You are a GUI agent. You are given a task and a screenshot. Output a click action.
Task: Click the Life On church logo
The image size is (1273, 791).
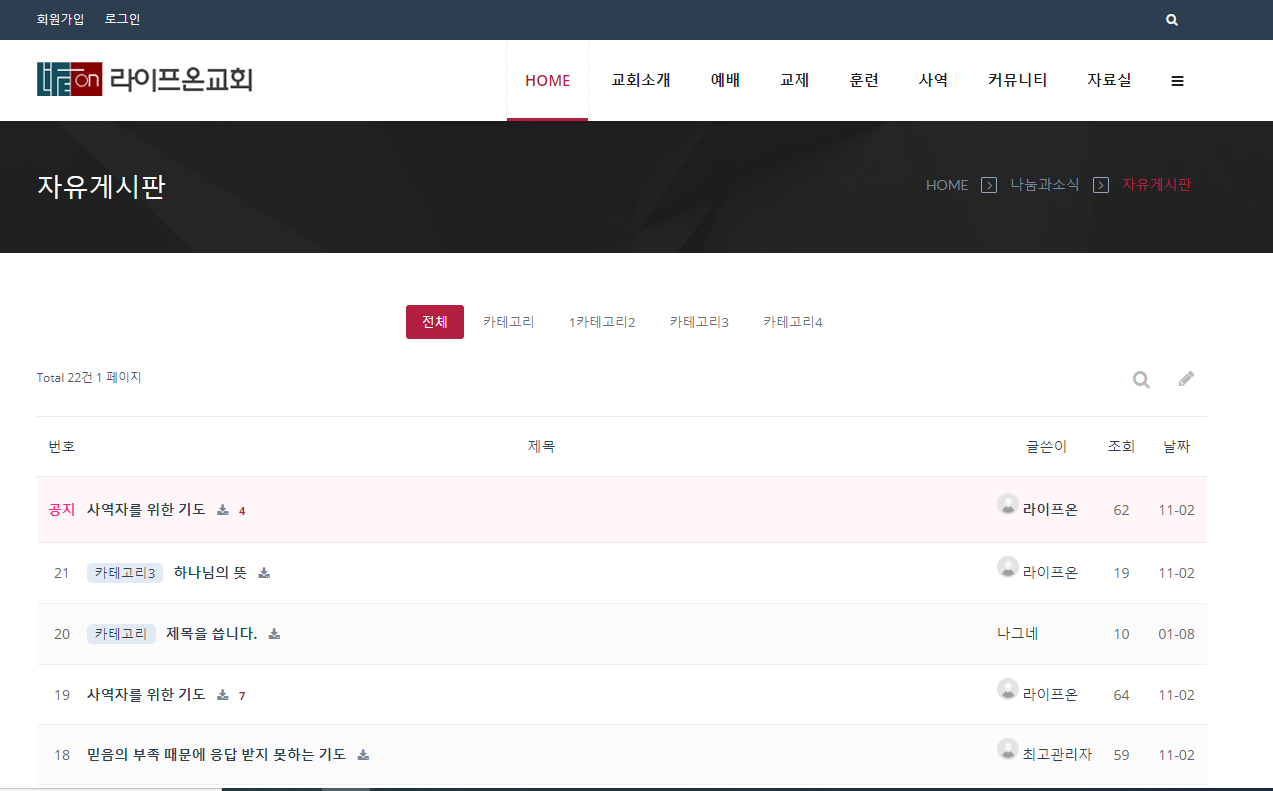(x=145, y=79)
